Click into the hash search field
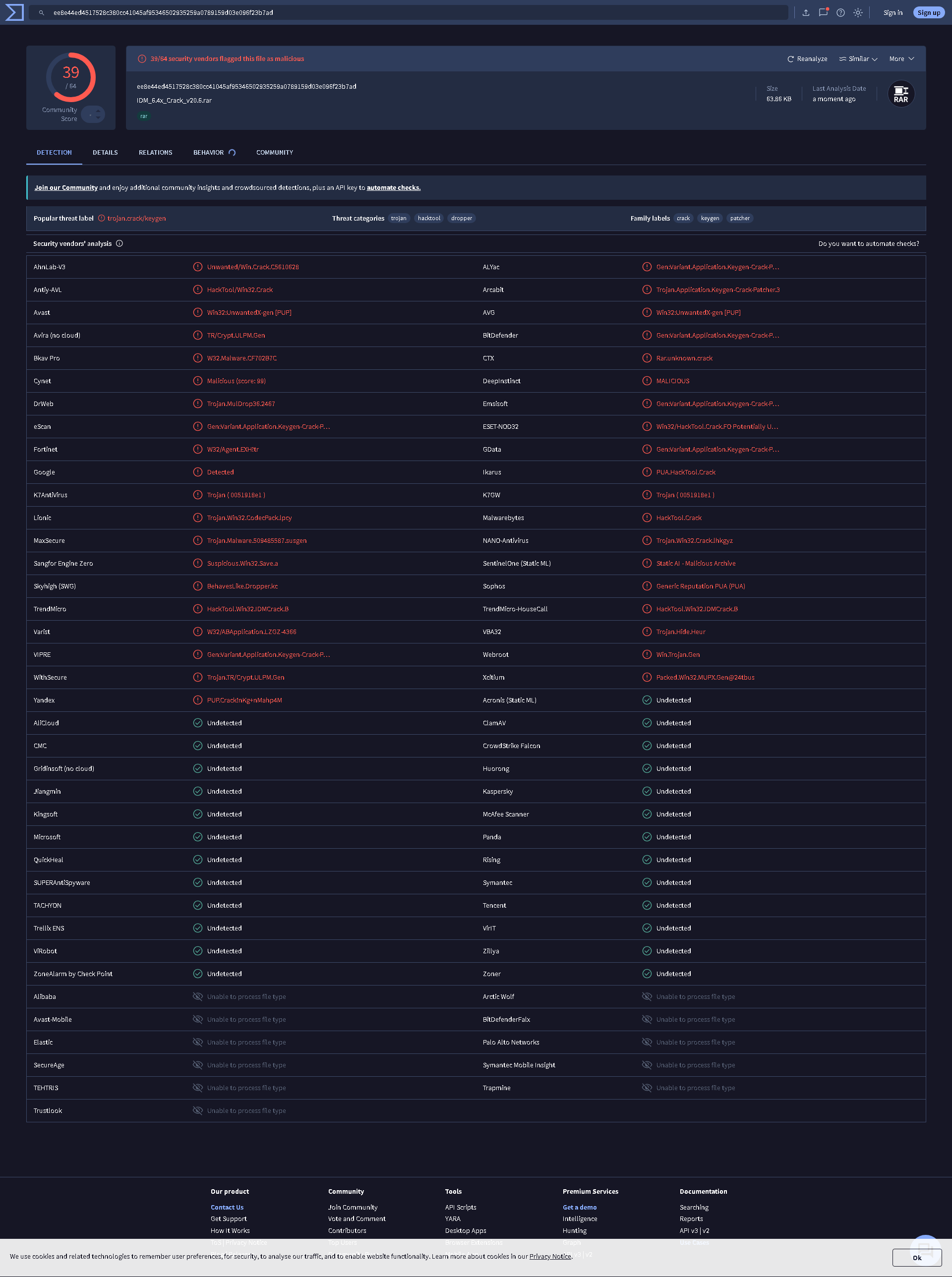Screen dimensions: 952x1277 point(408,13)
